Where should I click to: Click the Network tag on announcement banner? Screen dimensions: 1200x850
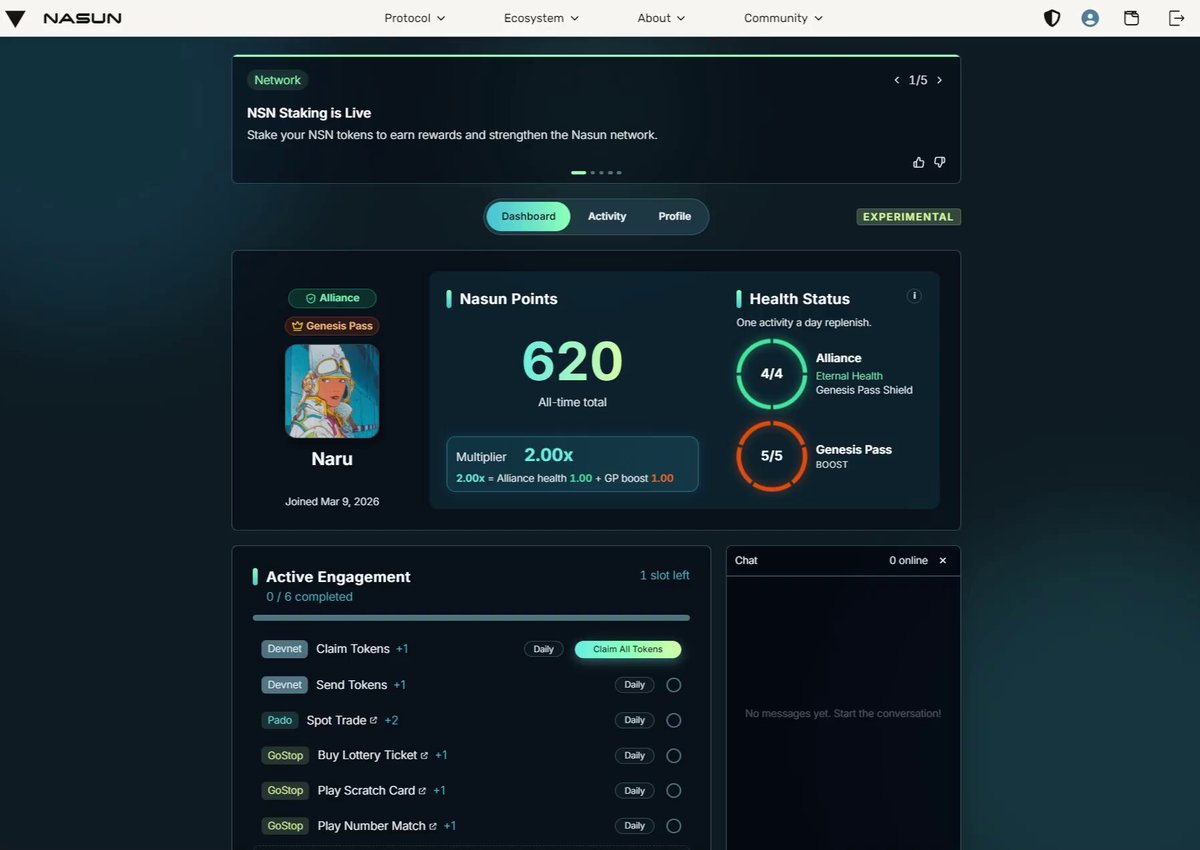coord(277,80)
